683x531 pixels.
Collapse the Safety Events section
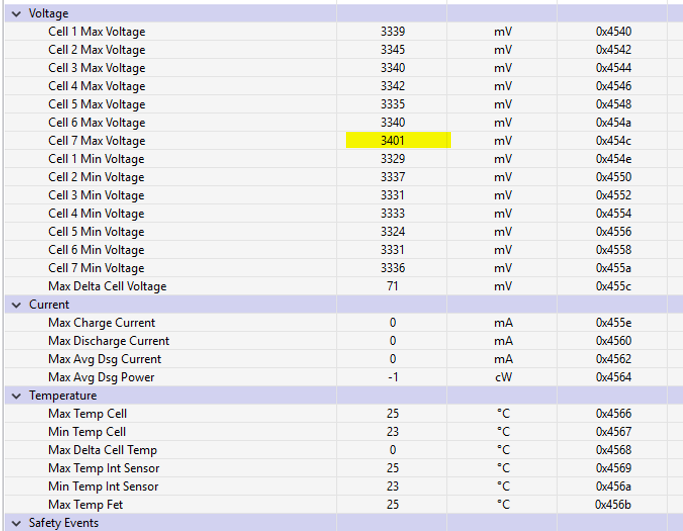pyautogui.click(x=16, y=523)
